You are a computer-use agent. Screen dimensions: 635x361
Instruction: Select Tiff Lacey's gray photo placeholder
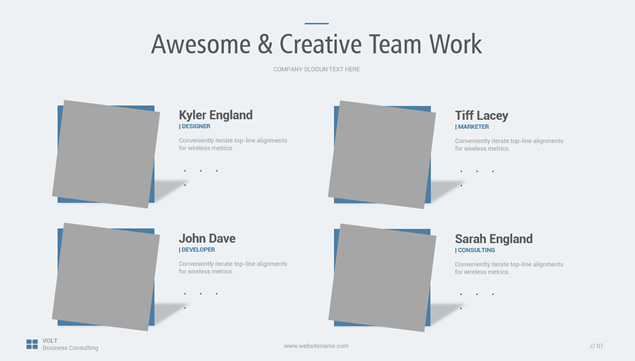(x=382, y=154)
